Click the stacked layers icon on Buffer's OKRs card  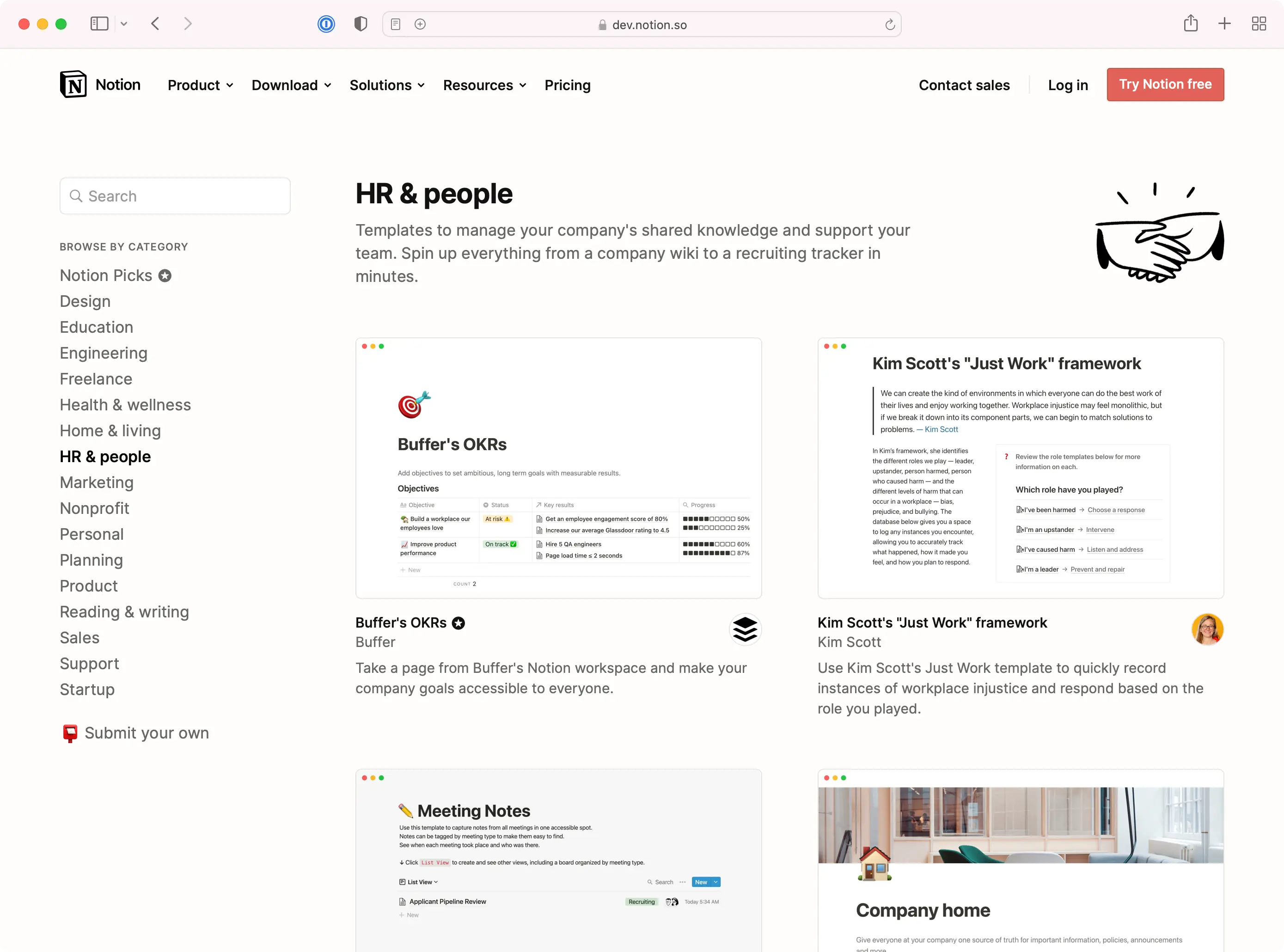click(x=745, y=629)
